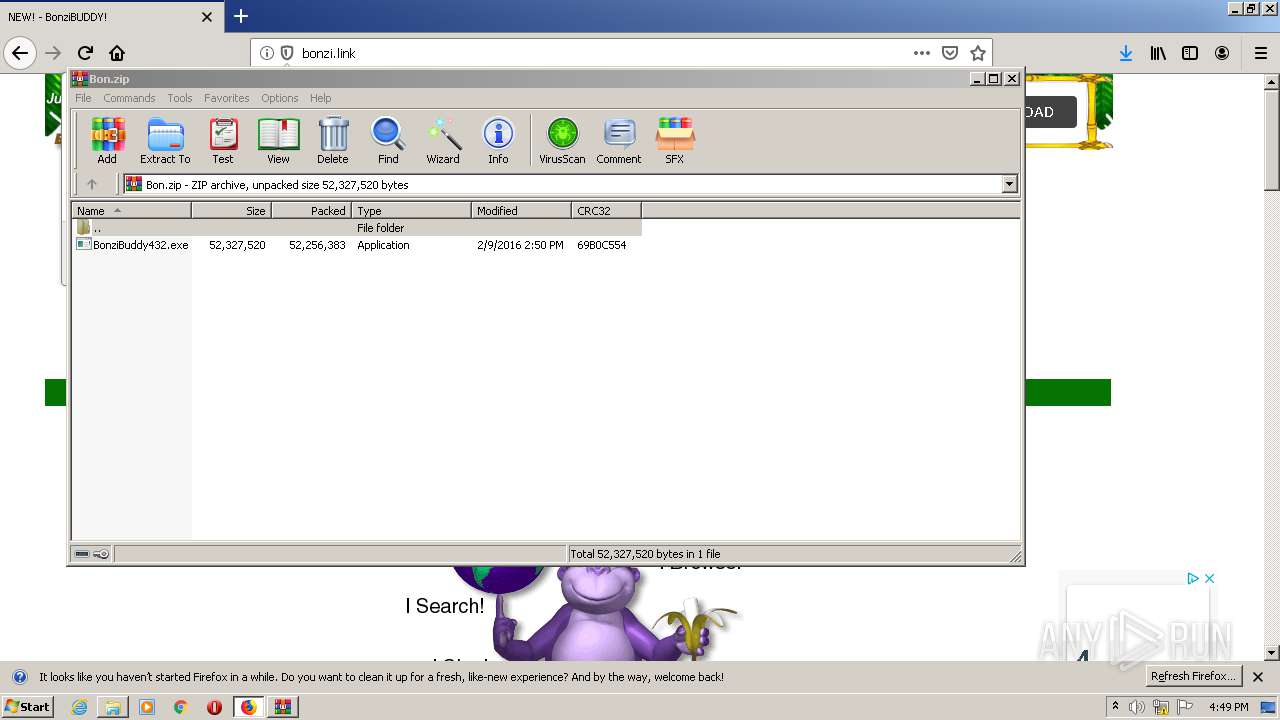Open a new Firefox tab

click(241, 16)
